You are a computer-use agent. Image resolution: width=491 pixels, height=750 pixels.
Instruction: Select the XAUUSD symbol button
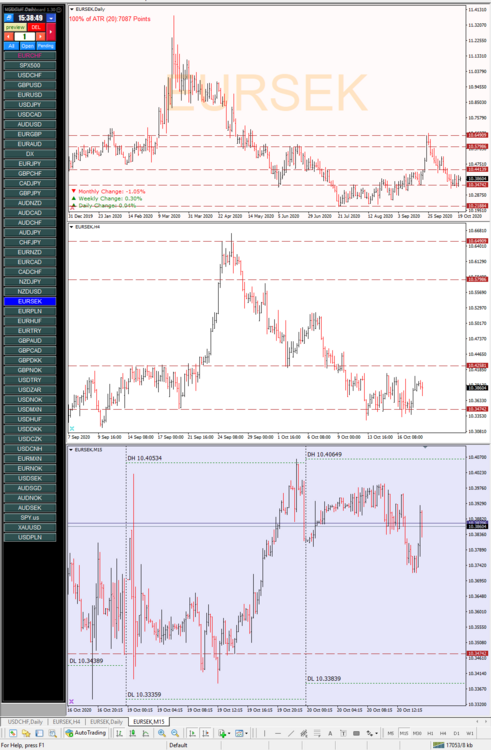click(30, 528)
